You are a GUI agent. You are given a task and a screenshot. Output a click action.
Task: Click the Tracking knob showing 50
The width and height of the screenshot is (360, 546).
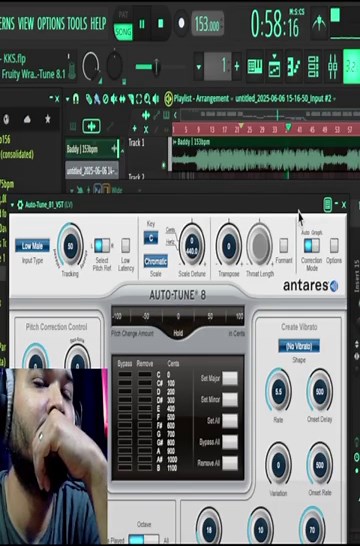70,246
